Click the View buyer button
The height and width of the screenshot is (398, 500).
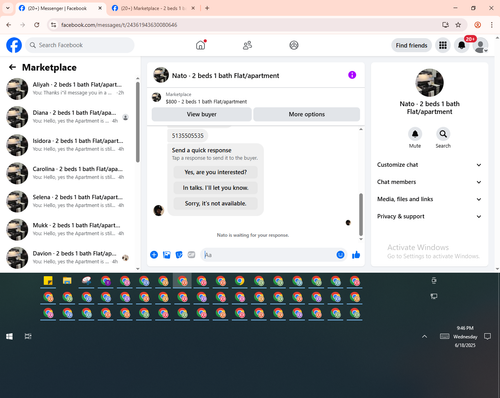pyautogui.click(x=202, y=114)
